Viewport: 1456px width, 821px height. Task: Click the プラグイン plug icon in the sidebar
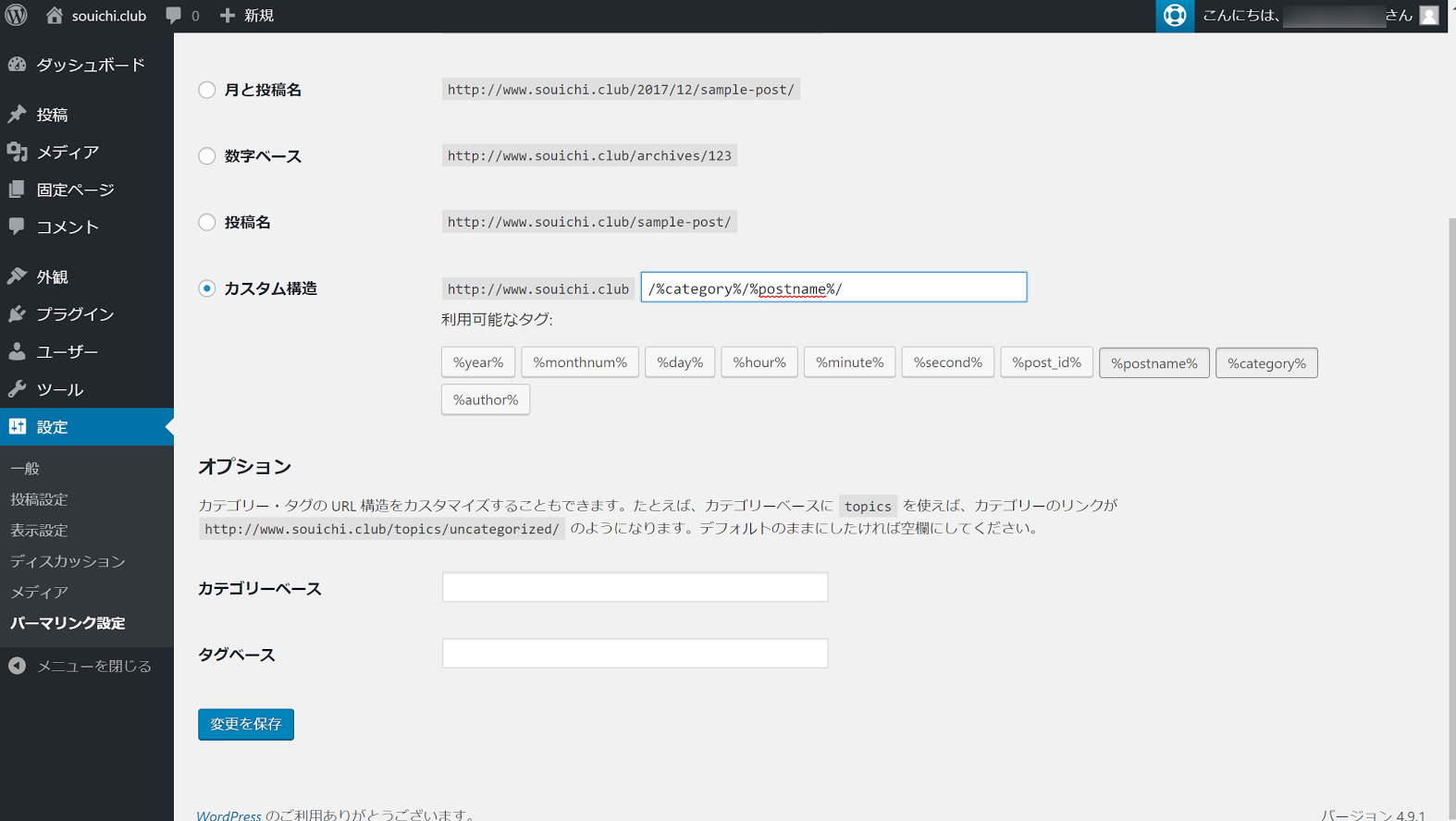click(x=18, y=314)
